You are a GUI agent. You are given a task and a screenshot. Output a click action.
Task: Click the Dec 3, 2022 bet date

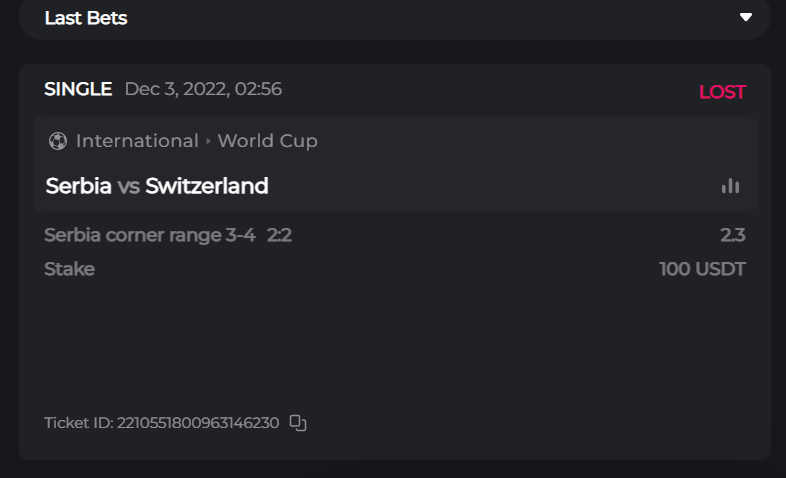(x=203, y=89)
